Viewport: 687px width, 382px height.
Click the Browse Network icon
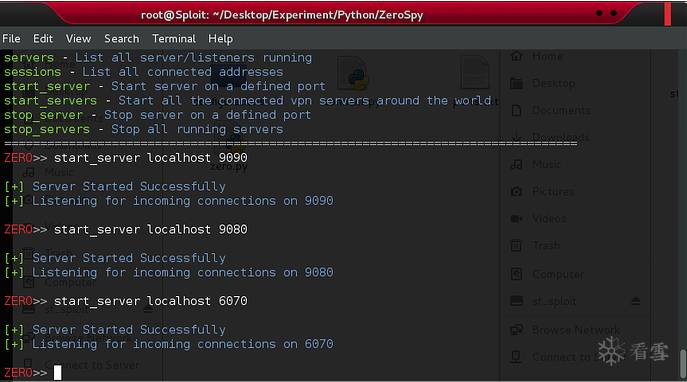coord(517,330)
